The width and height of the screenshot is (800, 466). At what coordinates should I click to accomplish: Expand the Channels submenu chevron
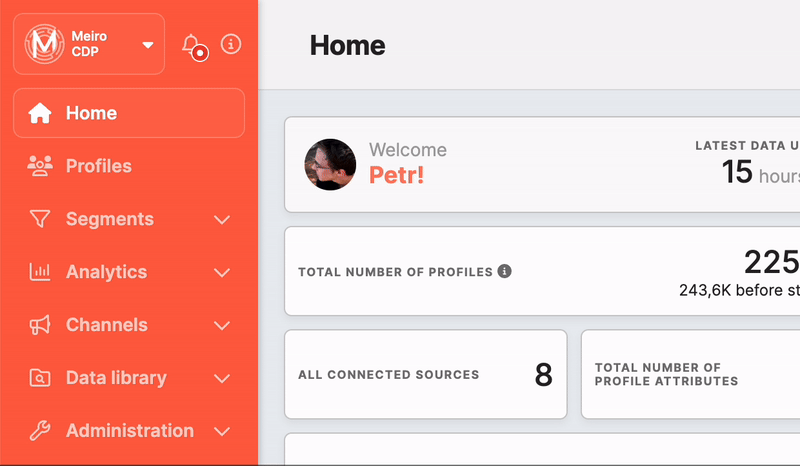(222, 326)
